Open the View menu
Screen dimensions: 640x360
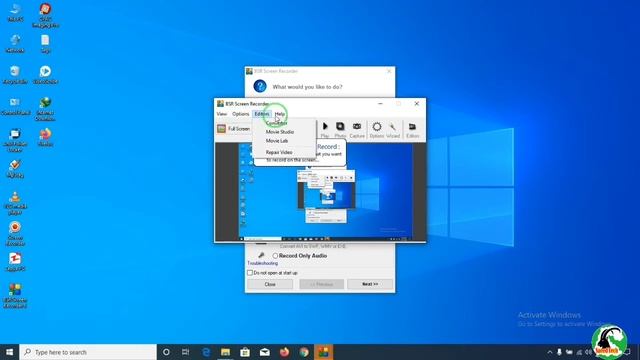[x=222, y=114]
